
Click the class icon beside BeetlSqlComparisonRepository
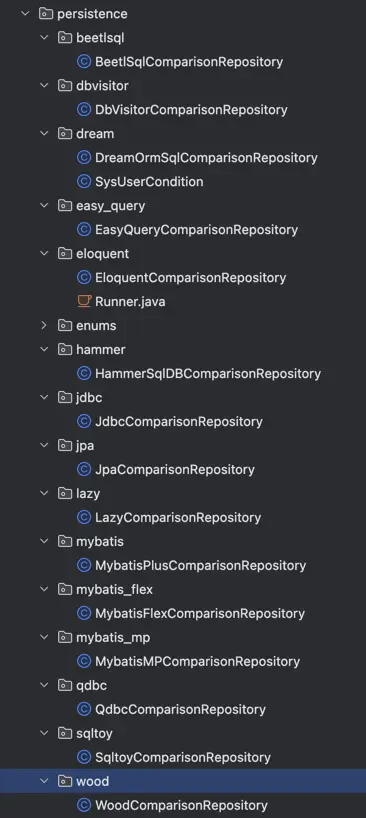click(84, 62)
